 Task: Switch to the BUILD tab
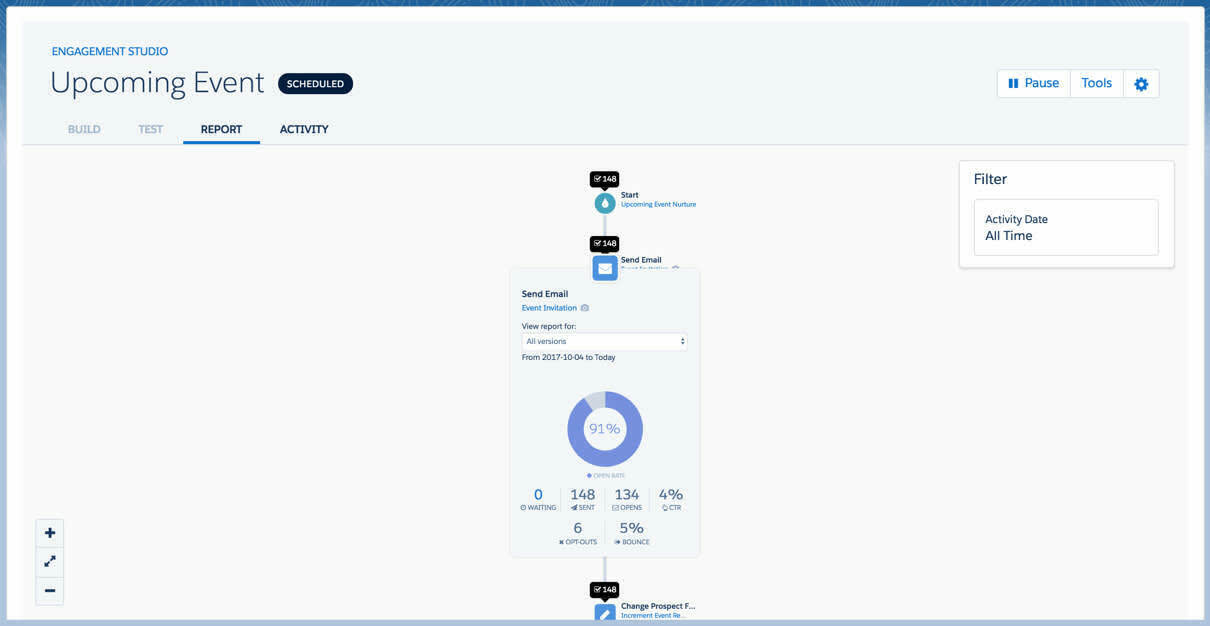coord(84,129)
